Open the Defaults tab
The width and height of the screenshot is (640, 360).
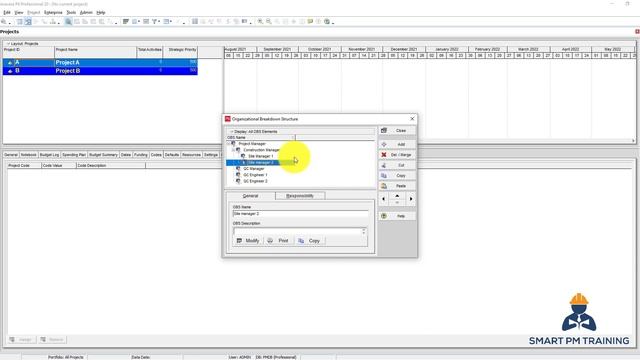[x=172, y=155]
